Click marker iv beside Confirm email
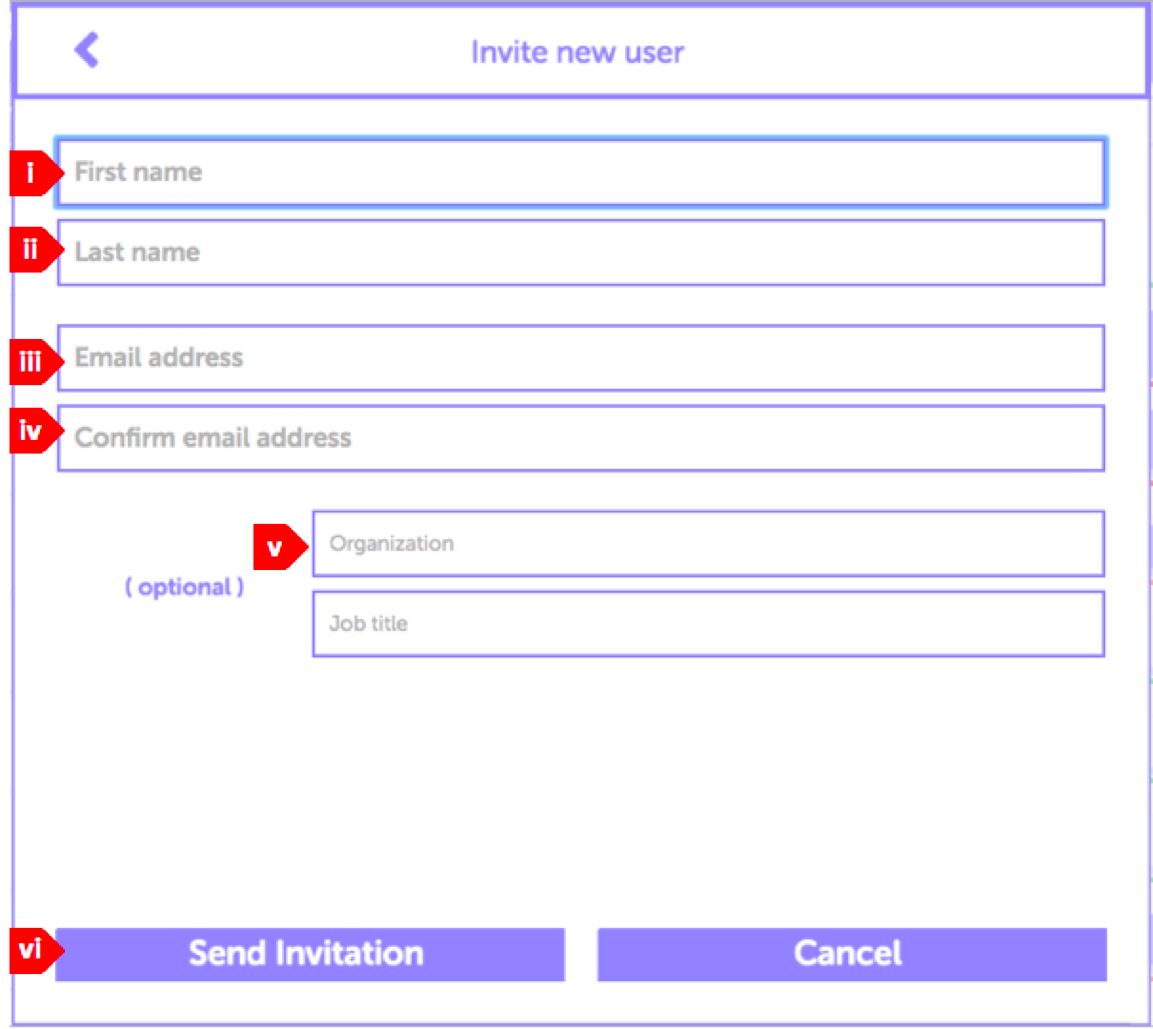This screenshot has height=1029, width=1153. click(28, 430)
